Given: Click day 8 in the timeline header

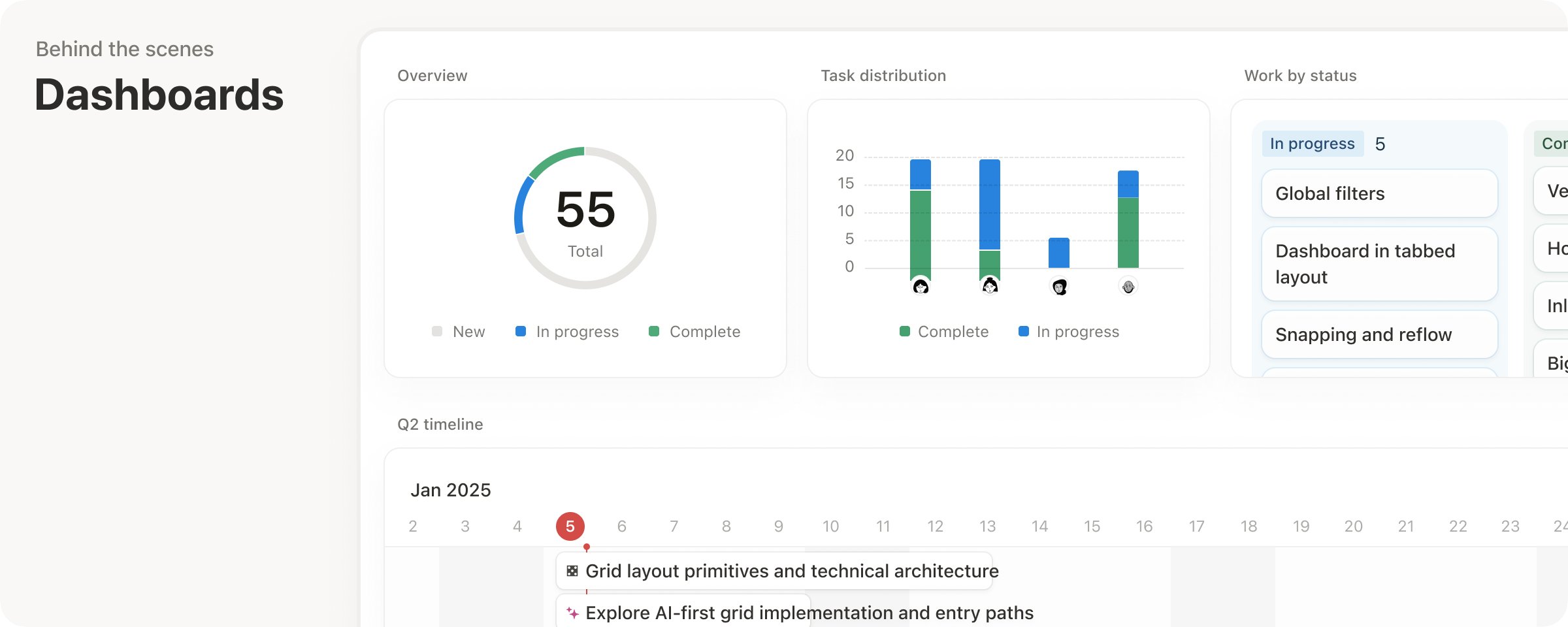Looking at the screenshot, I should tap(727, 526).
